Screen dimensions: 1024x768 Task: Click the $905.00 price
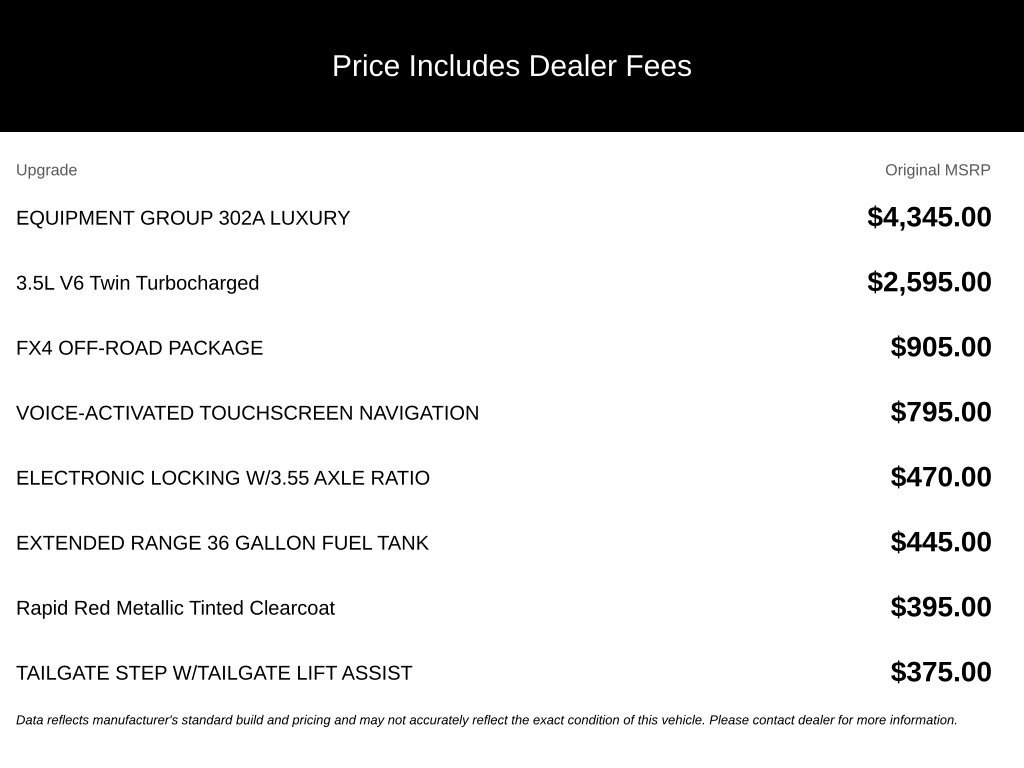click(940, 347)
